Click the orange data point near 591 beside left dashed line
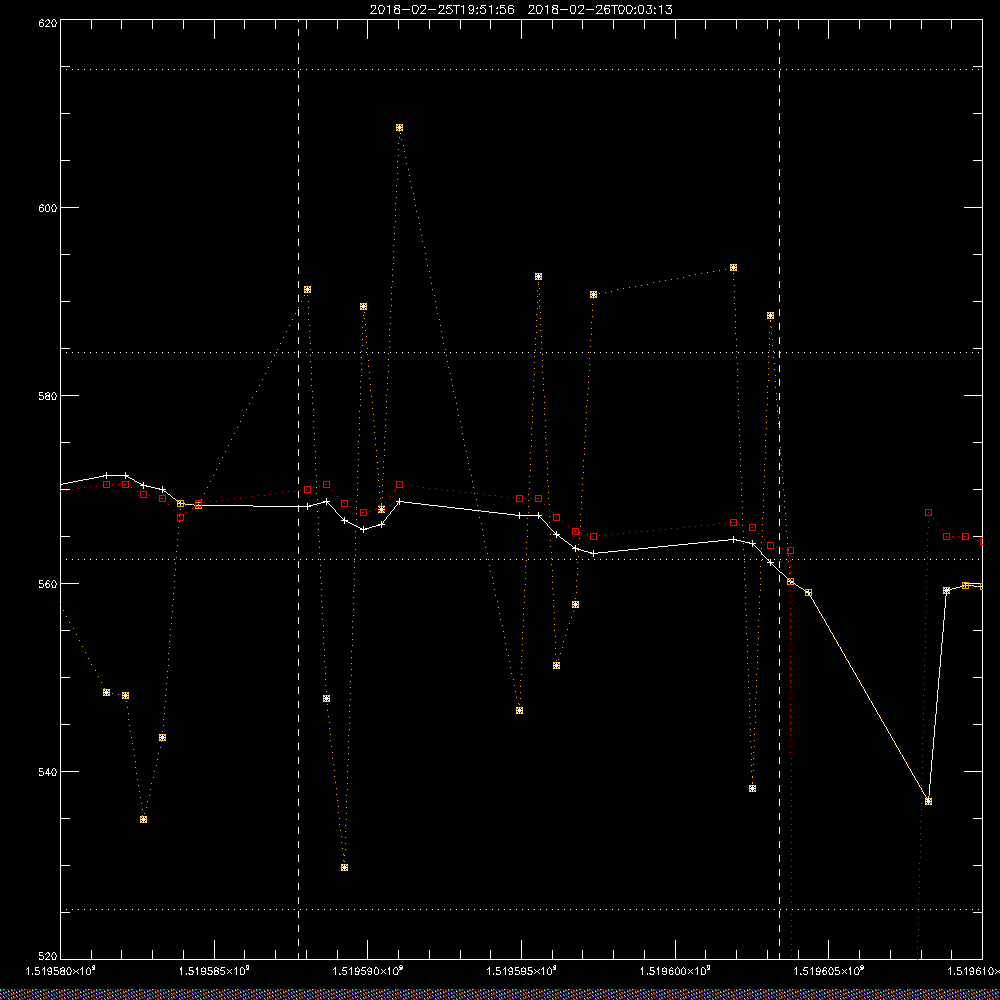 click(x=307, y=290)
